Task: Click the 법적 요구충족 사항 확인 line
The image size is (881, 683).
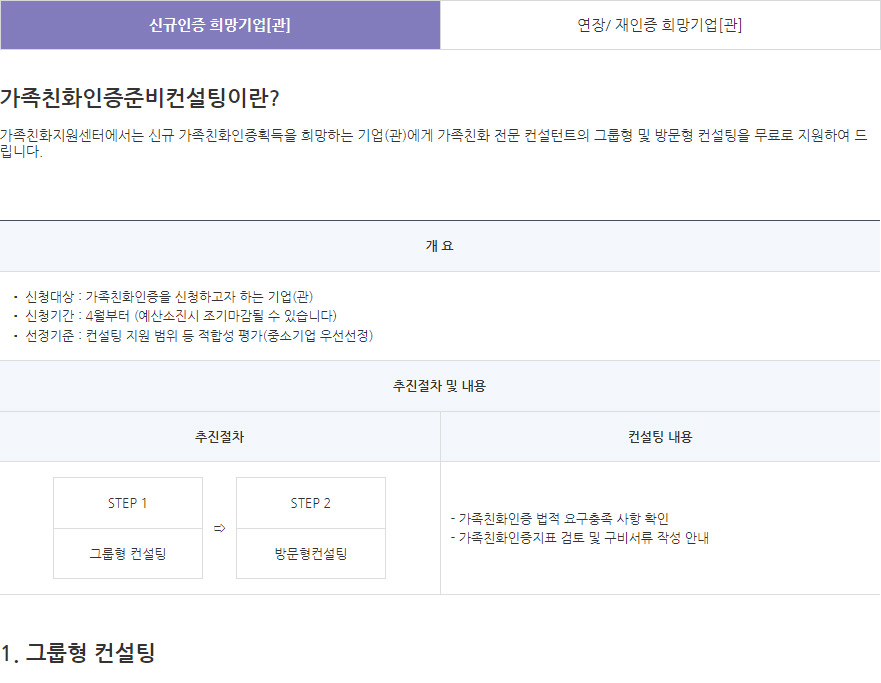Action: point(560,518)
